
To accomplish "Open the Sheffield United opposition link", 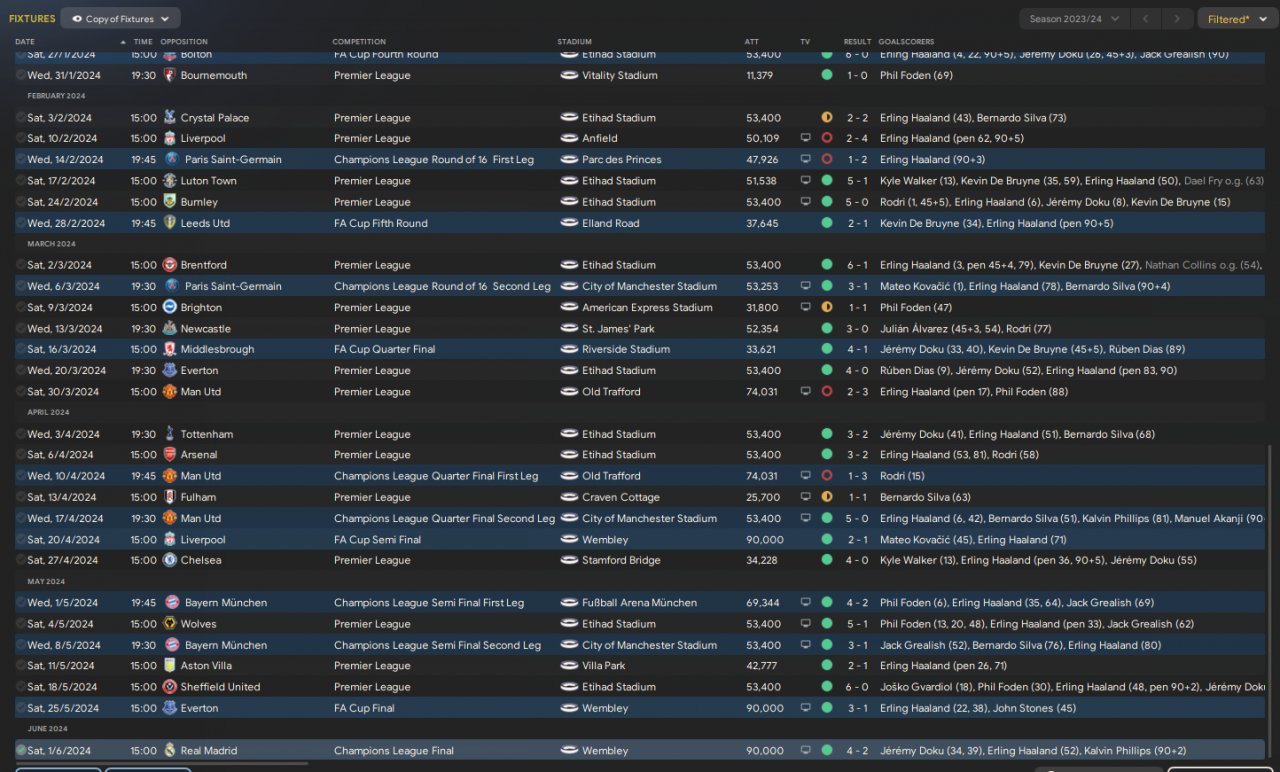I will click(220, 687).
